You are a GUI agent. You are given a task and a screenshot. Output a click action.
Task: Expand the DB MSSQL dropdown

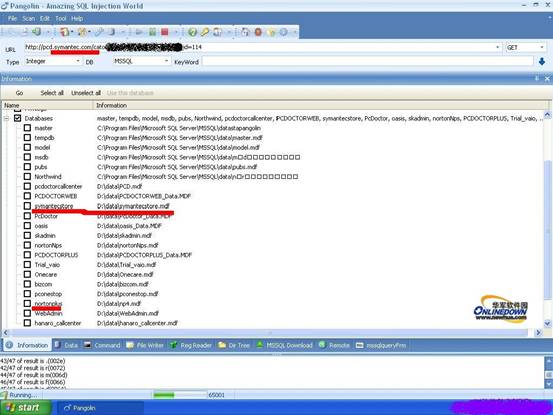pos(141,61)
